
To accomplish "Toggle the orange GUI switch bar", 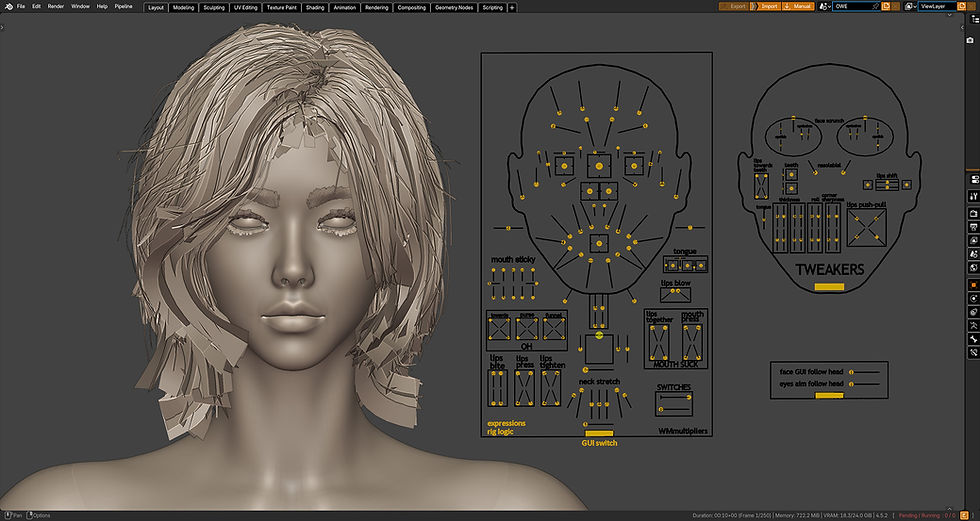I will [599, 432].
